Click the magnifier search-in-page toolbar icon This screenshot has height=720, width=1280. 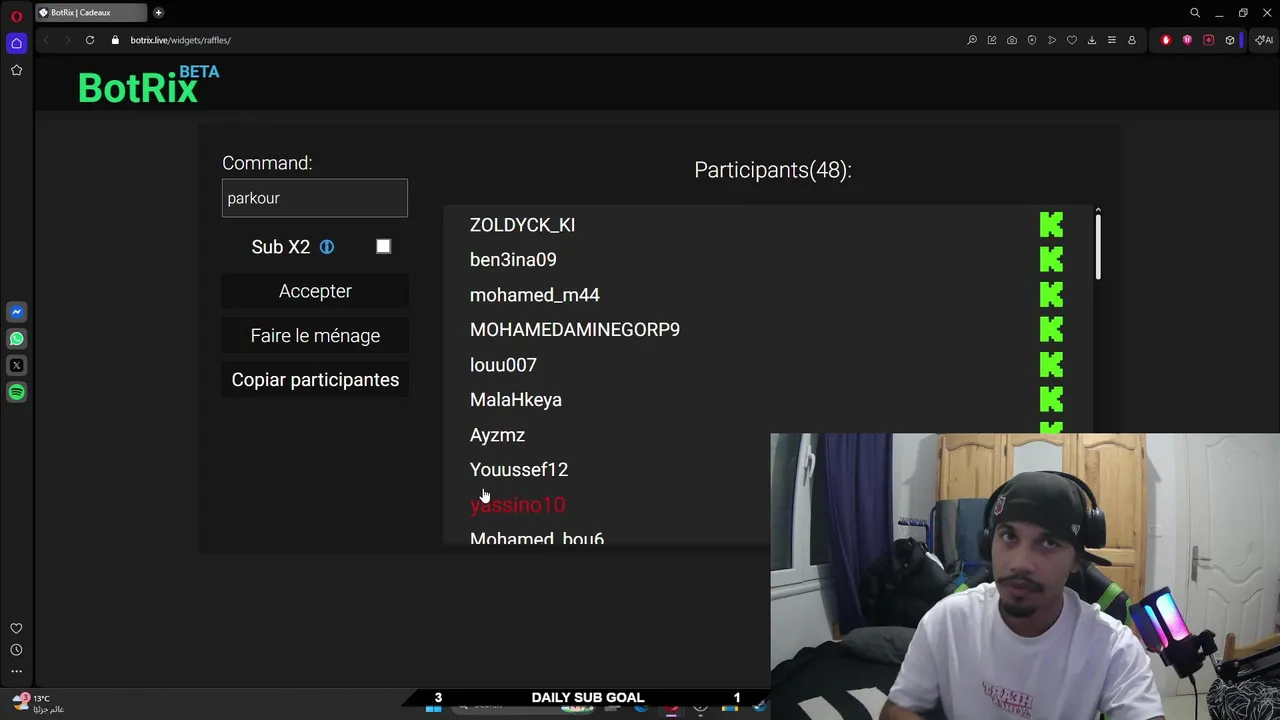tap(972, 40)
